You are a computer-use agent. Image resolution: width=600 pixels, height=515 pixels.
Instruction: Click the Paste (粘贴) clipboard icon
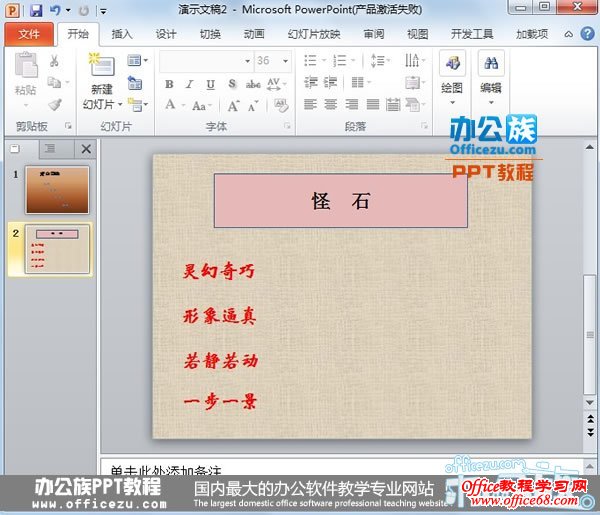click(x=26, y=70)
